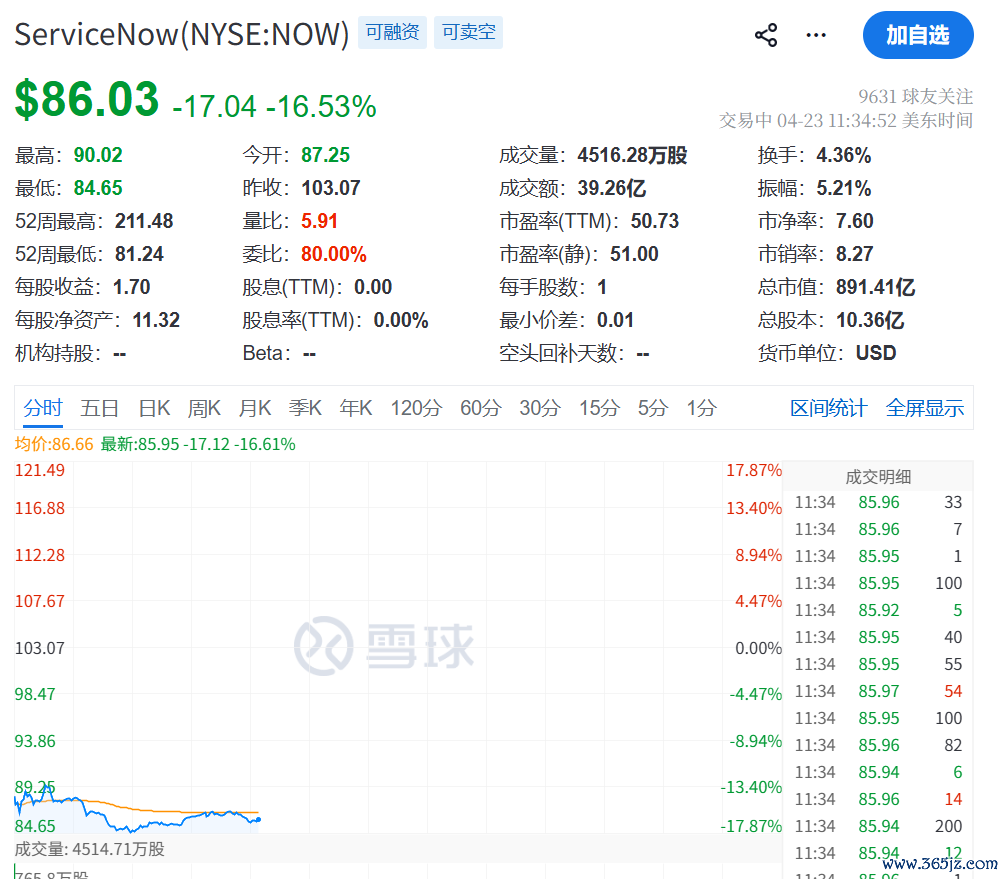Click the 最低 value 84.65
The image size is (1005, 879).
pyautogui.click(x=98, y=188)
